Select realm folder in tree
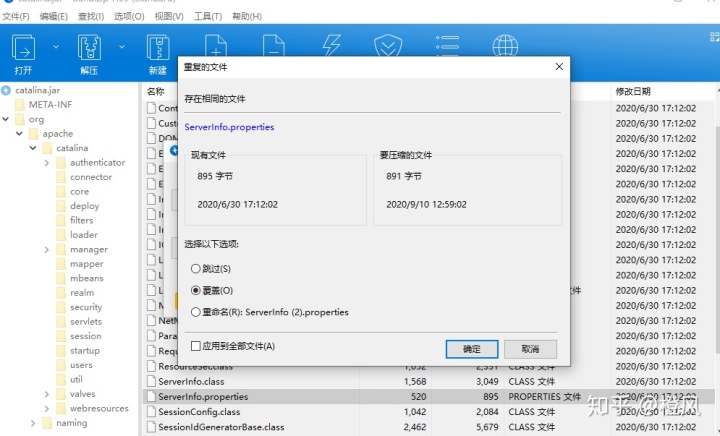Image resolution: width=720 pixels, height=436 pixels. click(x=82, y=293)
